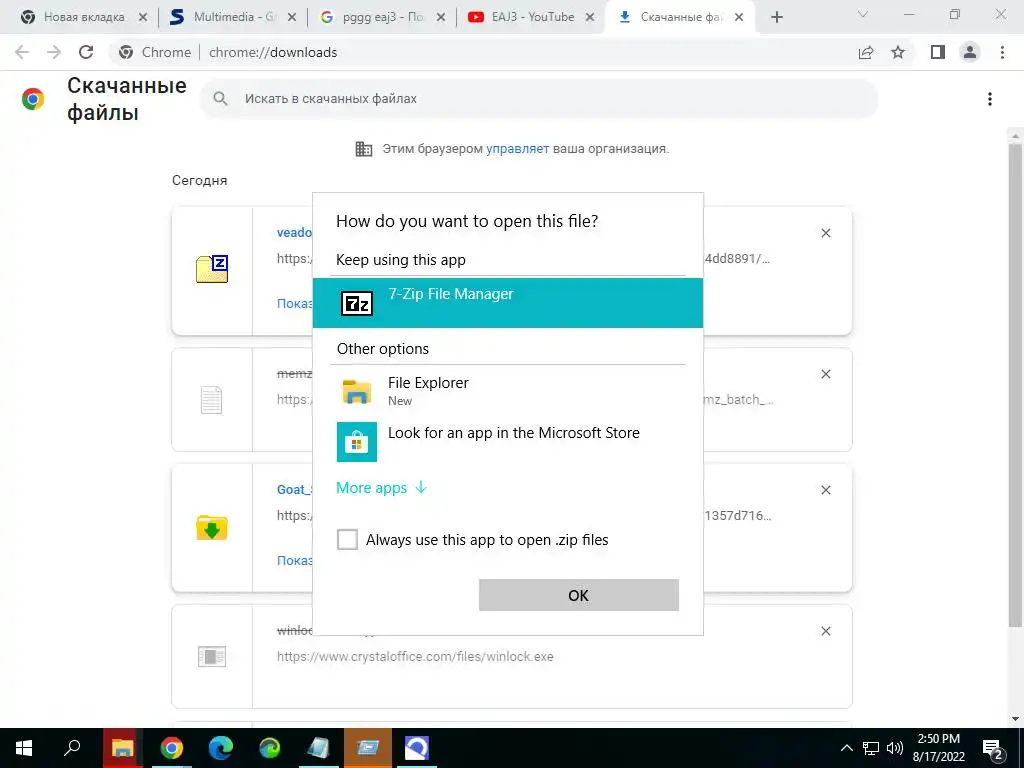Open tab search dropdown arrow
Viewport: 1024px width, 768px height.
(x=863, y=14)
